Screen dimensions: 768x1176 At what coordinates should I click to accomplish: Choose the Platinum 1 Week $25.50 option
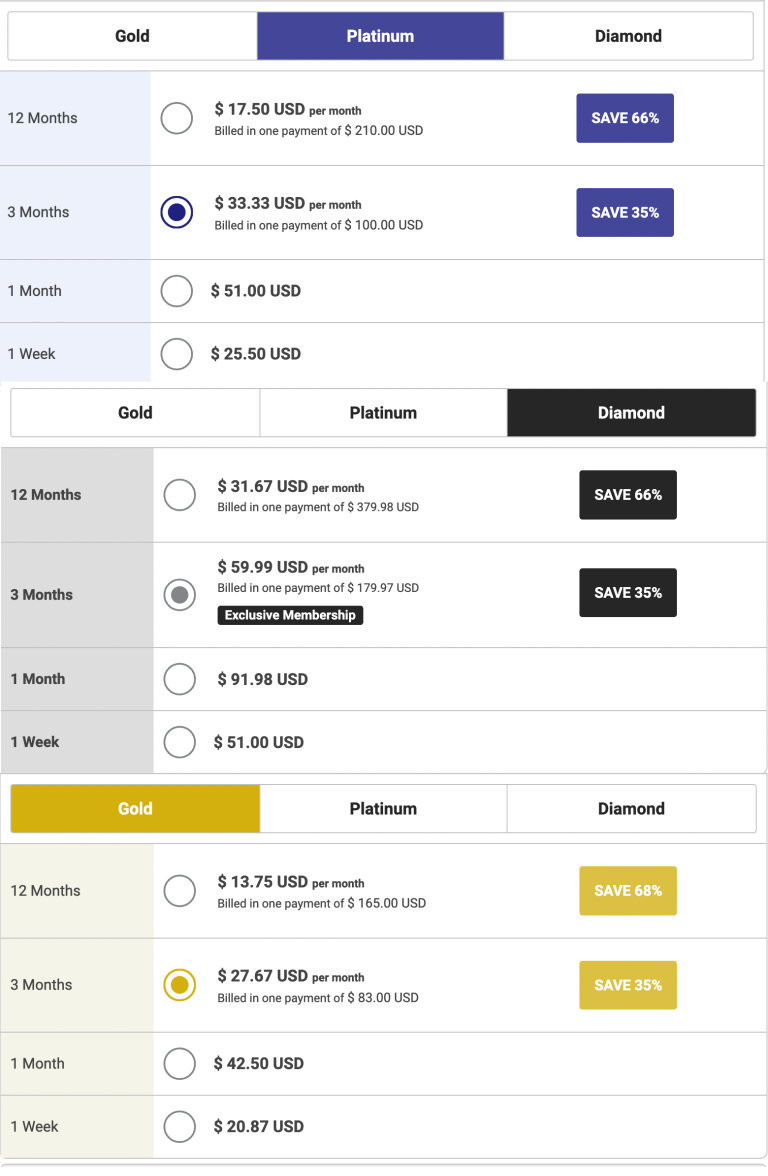(x=177, y=354)
